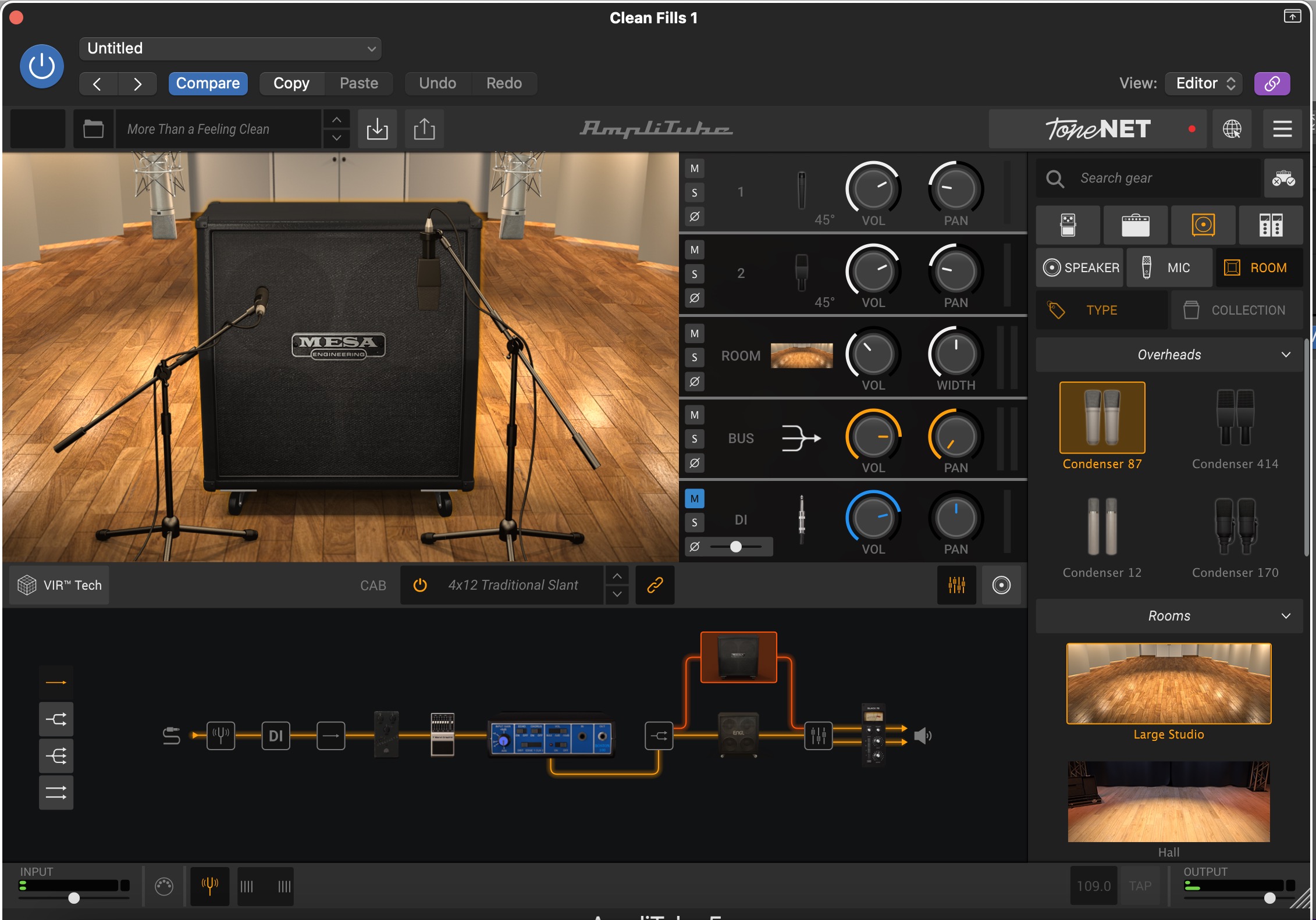Select the Hall room thumbnail
This screenshot has height=920, width=1316.
[x=1169, y=801]
